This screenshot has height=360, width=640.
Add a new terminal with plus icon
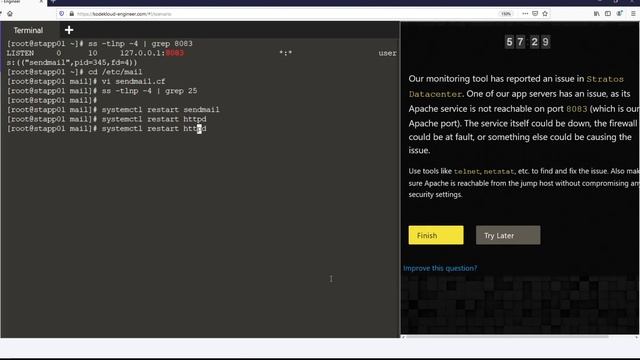(69, 30)
